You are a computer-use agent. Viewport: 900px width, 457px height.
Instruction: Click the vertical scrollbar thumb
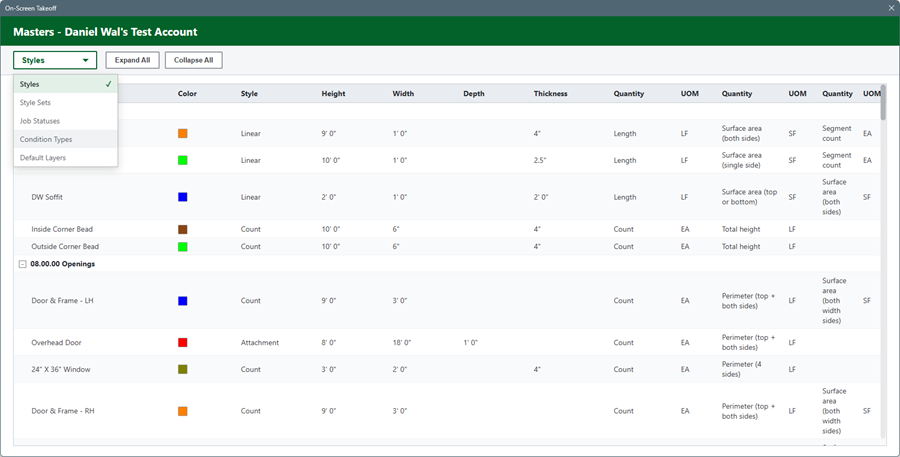(883, 102)
